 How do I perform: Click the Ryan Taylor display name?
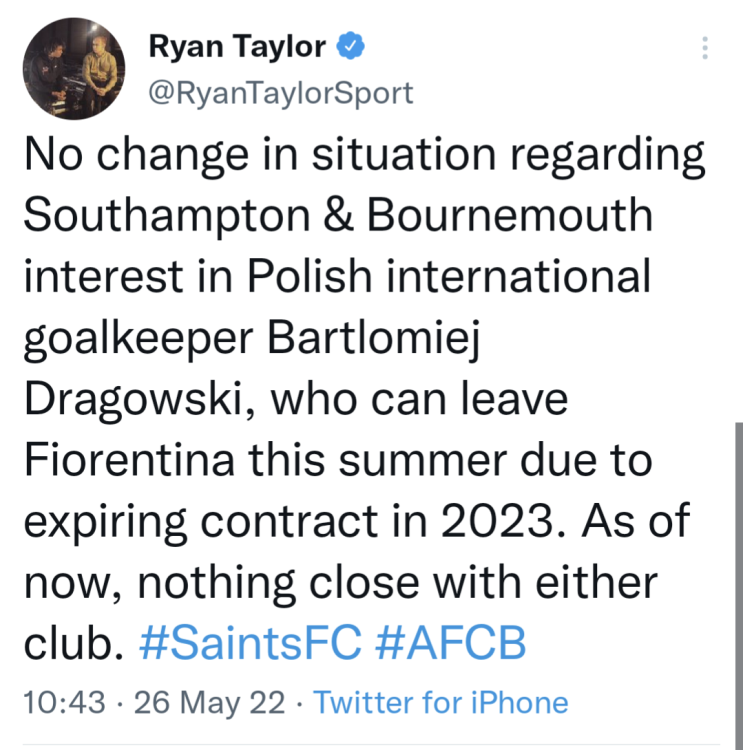tap(237, 46)
